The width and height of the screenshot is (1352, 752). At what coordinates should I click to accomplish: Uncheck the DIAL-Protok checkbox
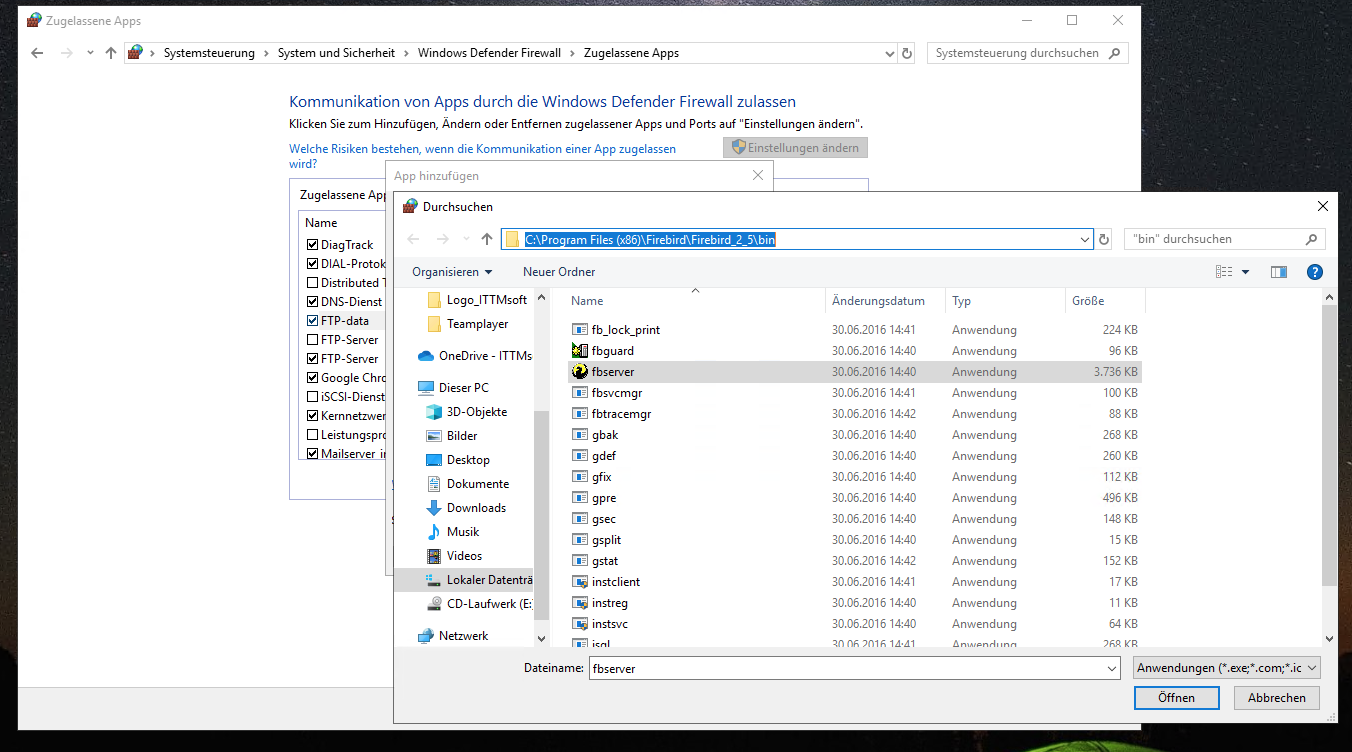[313, 264]
